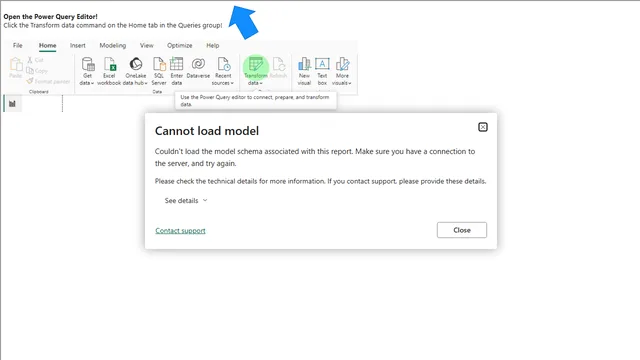Screen dimensions: 640x360
Task: Expand the Transform data dropdown arrow
Action: pos(261,83)
